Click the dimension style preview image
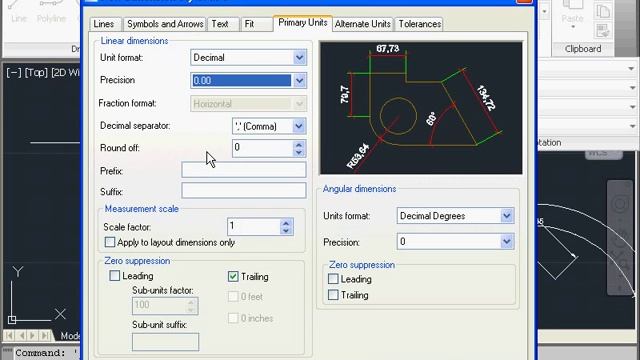 [x=421, y=108]
